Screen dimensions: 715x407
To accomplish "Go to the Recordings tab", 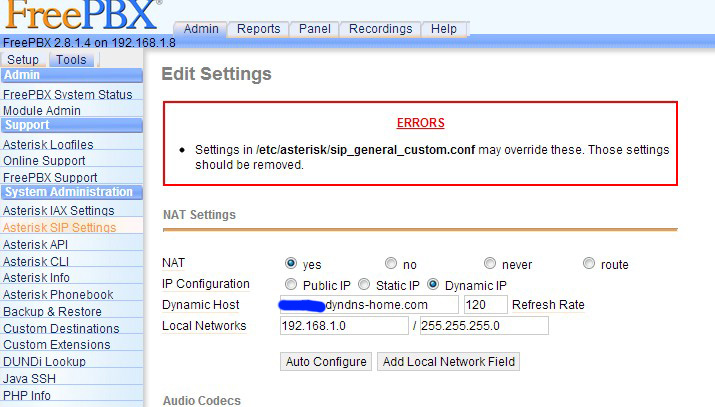I will click(380, 29).
